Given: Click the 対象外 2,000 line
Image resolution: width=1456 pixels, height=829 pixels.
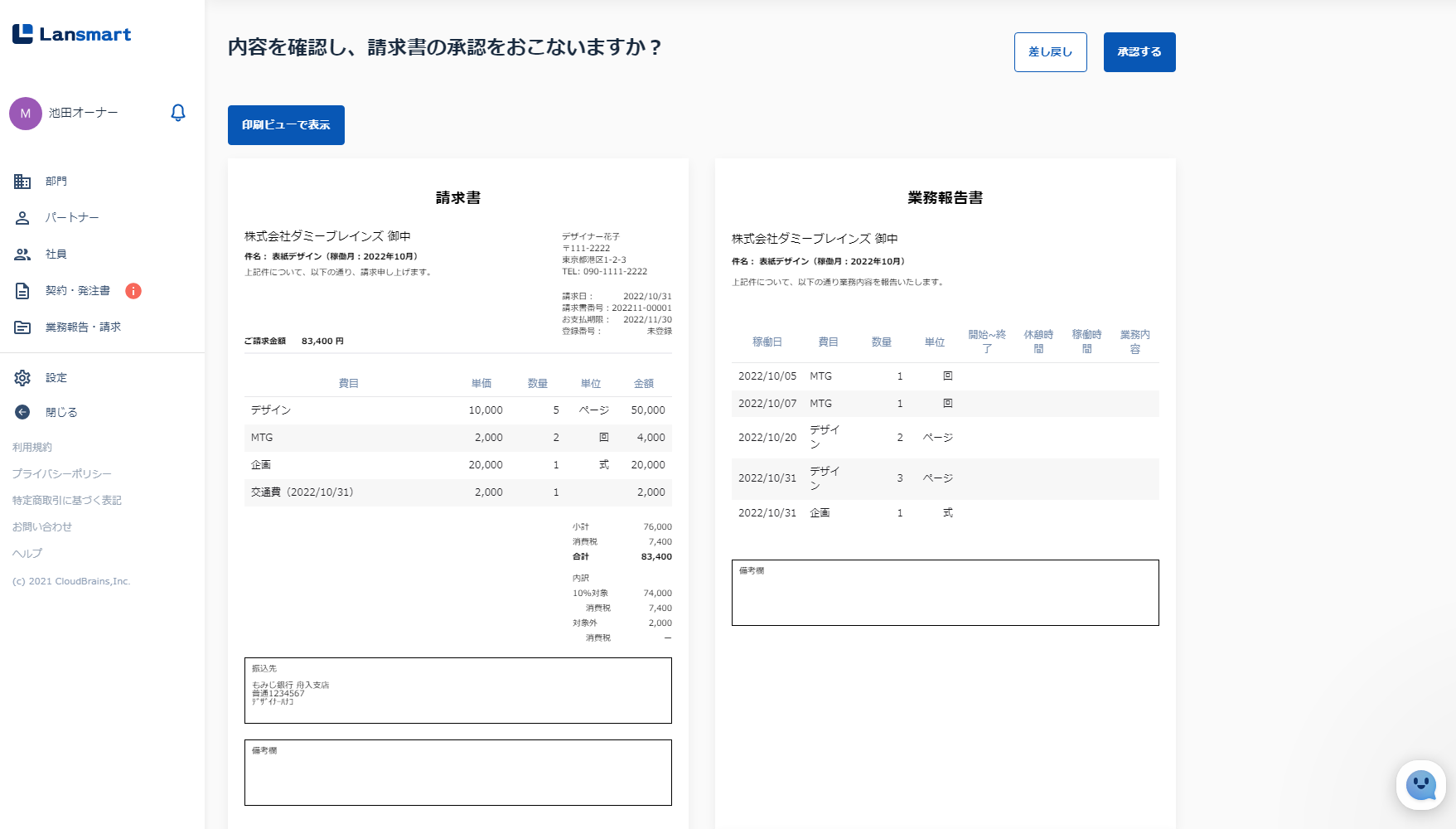Looking at the screenshot, I should coord(622,623).
